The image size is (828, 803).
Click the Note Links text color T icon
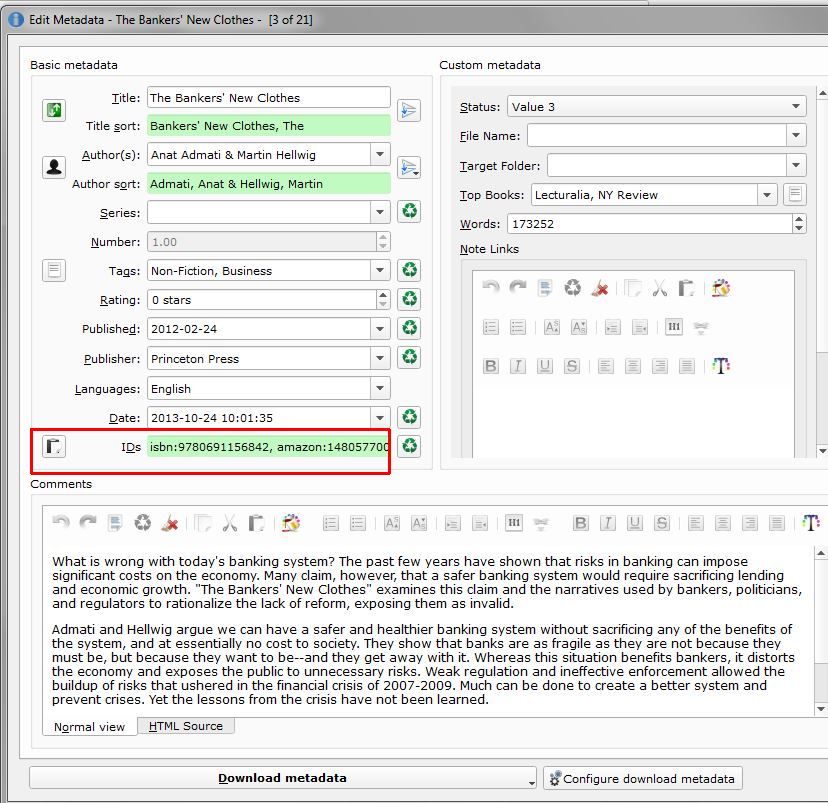[721, 365]
